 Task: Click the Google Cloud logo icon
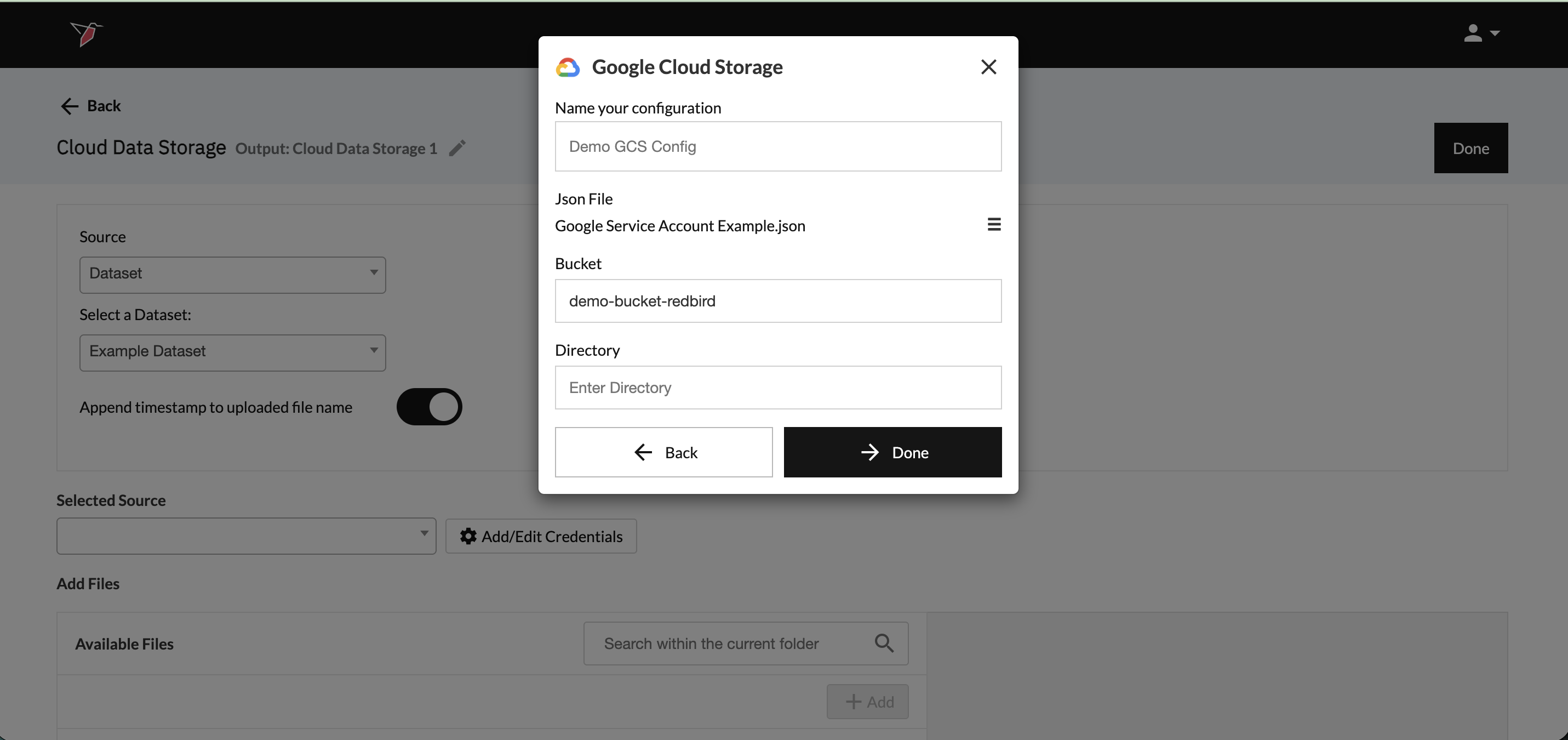567,67
